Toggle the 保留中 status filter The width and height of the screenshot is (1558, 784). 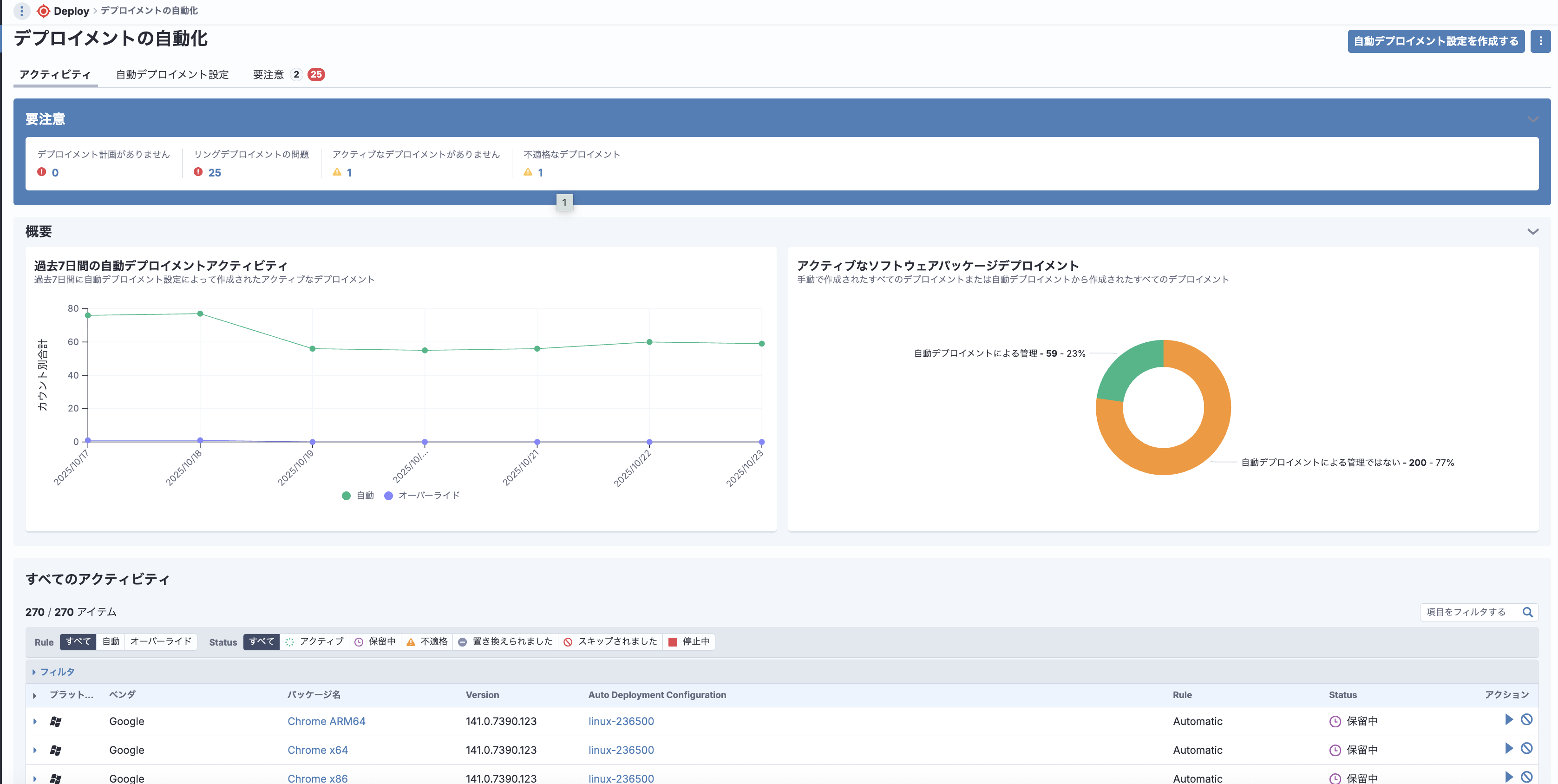[375, 642]
